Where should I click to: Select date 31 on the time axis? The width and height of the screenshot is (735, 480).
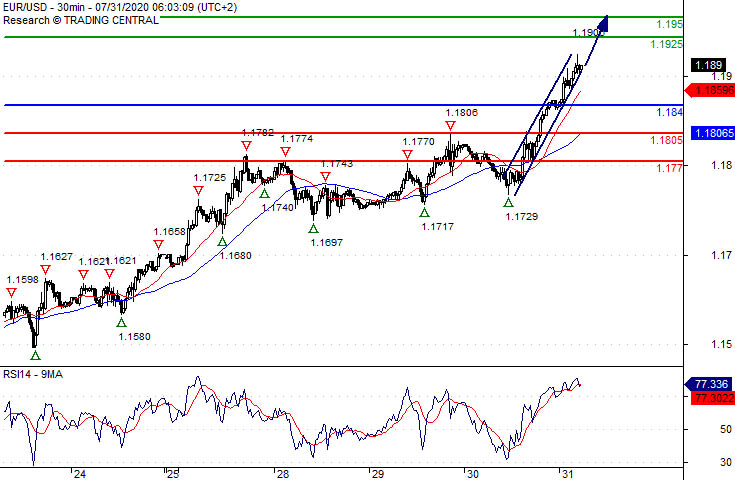click(x=567, y=474)
